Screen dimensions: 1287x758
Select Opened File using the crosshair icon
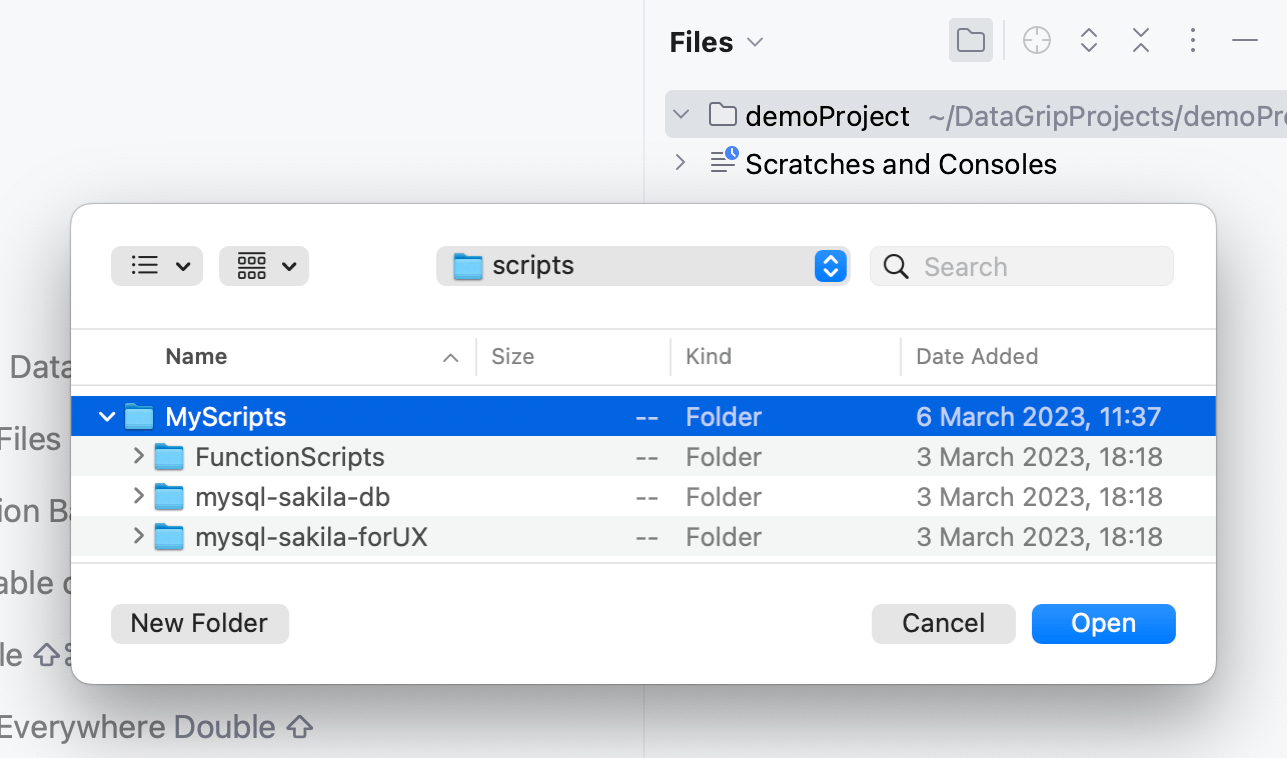(1036, 40)
